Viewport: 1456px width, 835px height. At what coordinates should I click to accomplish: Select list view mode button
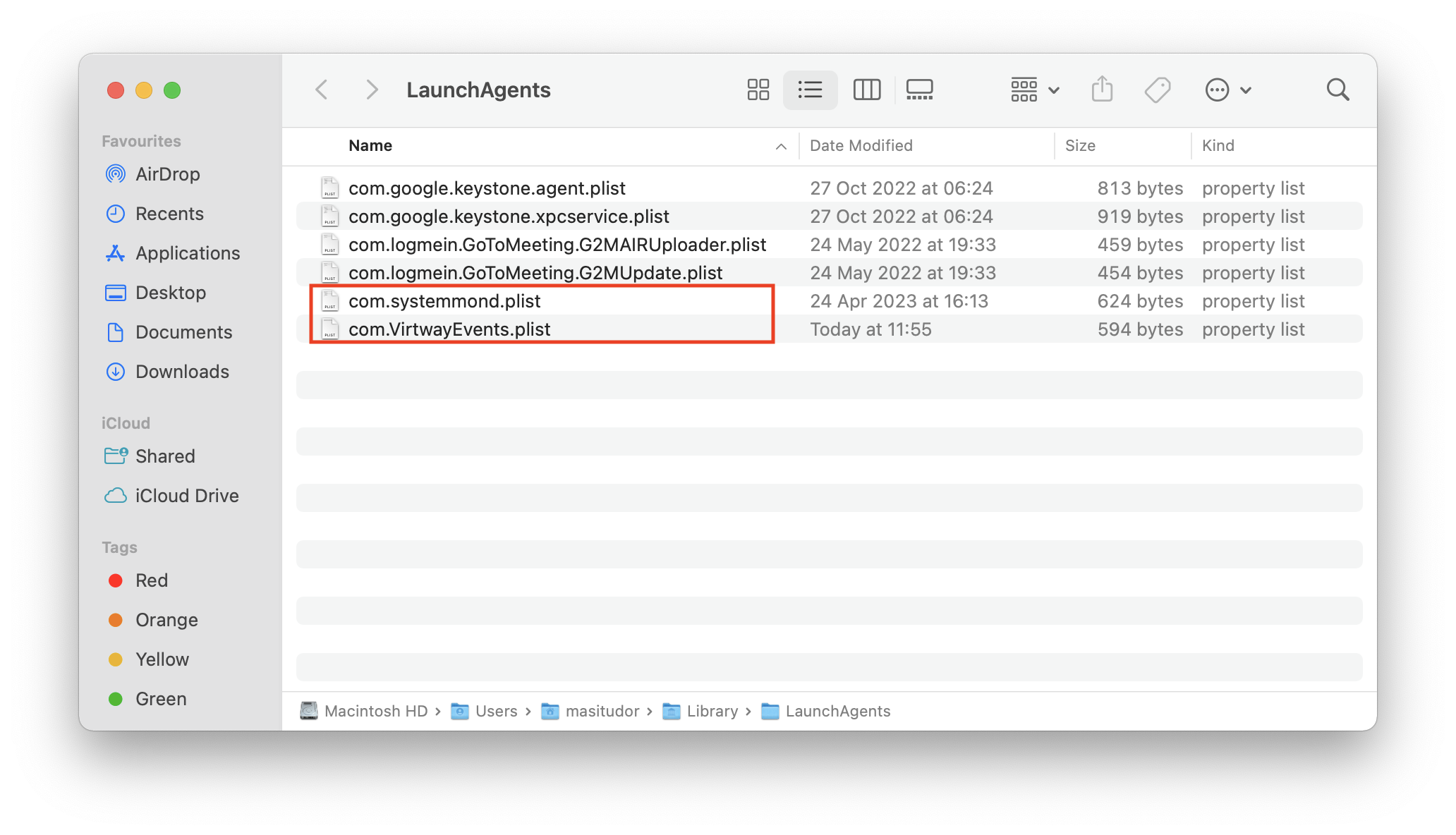810,90
